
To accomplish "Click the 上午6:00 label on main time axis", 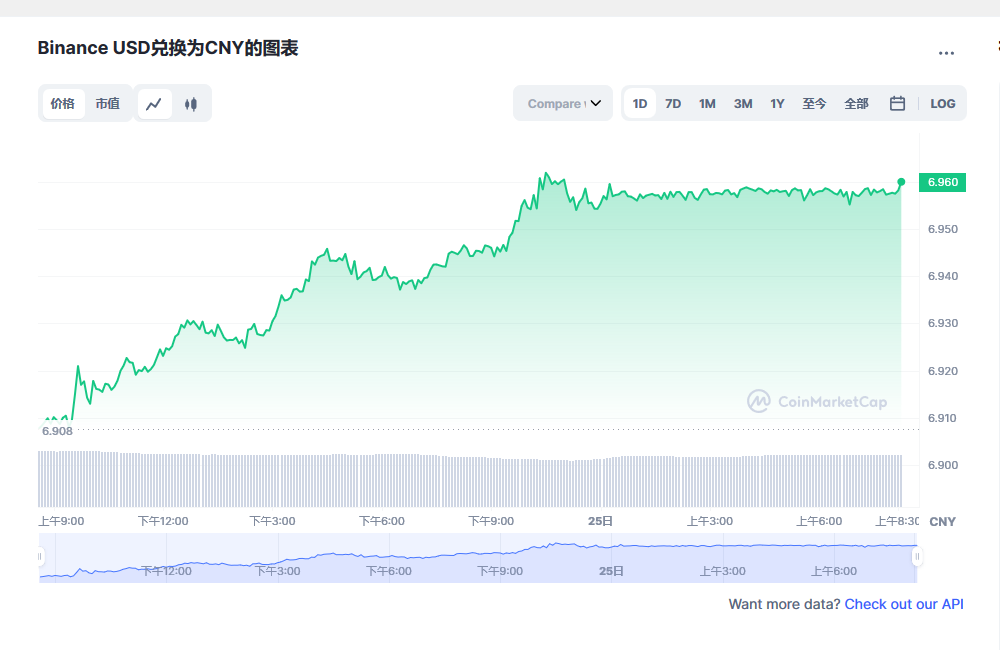I will click(819, 521).
